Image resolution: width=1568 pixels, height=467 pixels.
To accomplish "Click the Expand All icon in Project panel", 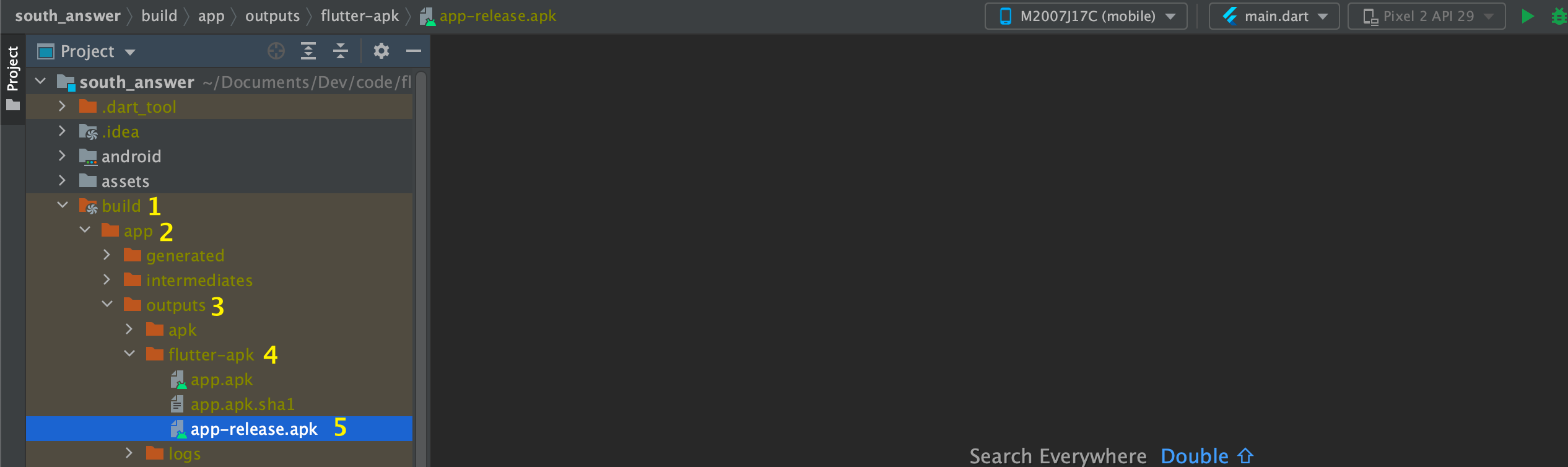I will tap(308, 51).
